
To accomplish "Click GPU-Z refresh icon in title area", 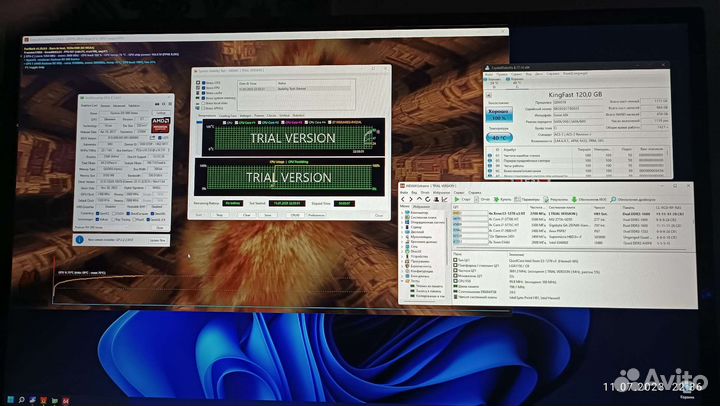I will click(x=163, y=104).
